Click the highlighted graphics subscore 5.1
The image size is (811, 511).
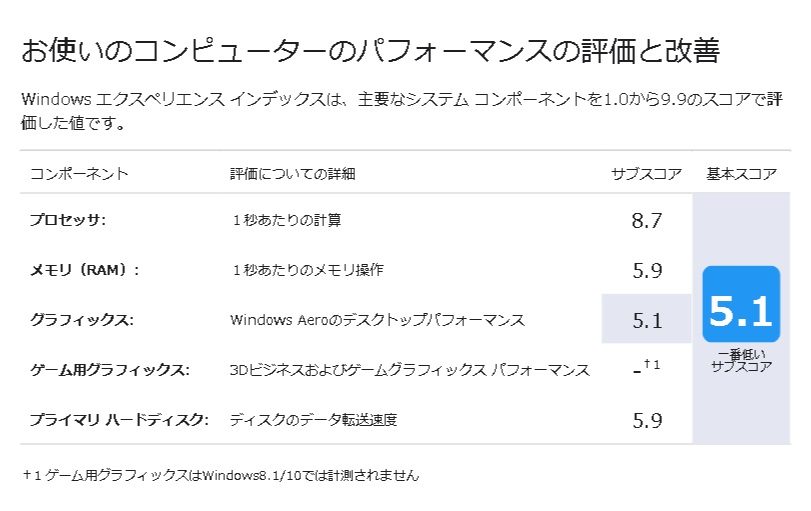pos(647,320)
